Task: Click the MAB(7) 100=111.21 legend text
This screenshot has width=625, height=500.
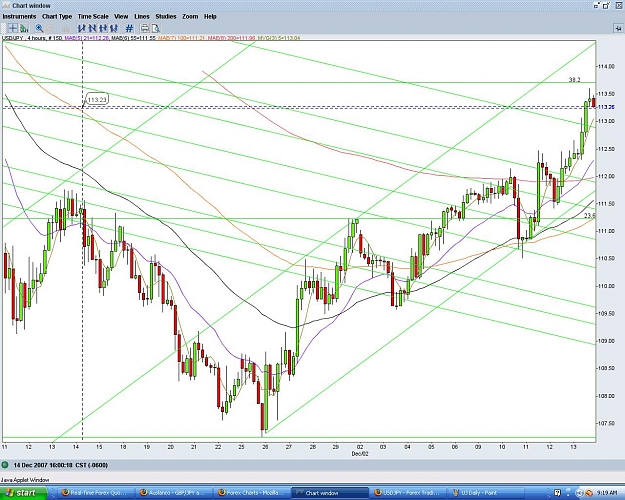Action: 181,38
